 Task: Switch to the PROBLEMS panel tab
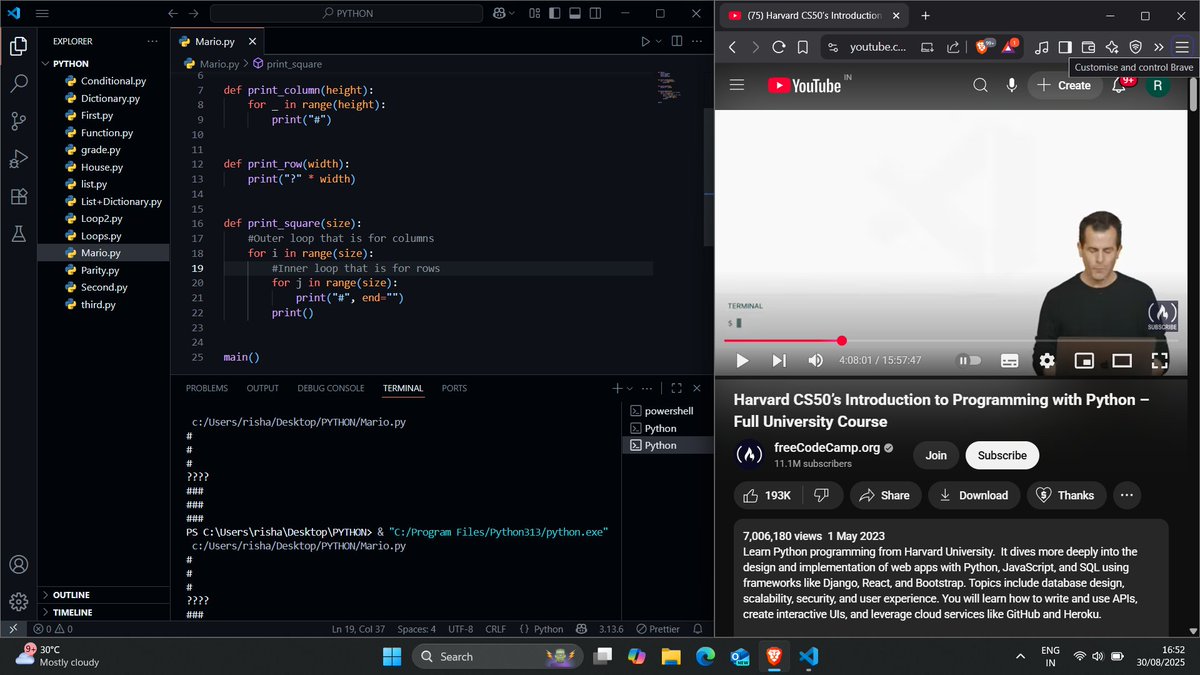point(207,388)
